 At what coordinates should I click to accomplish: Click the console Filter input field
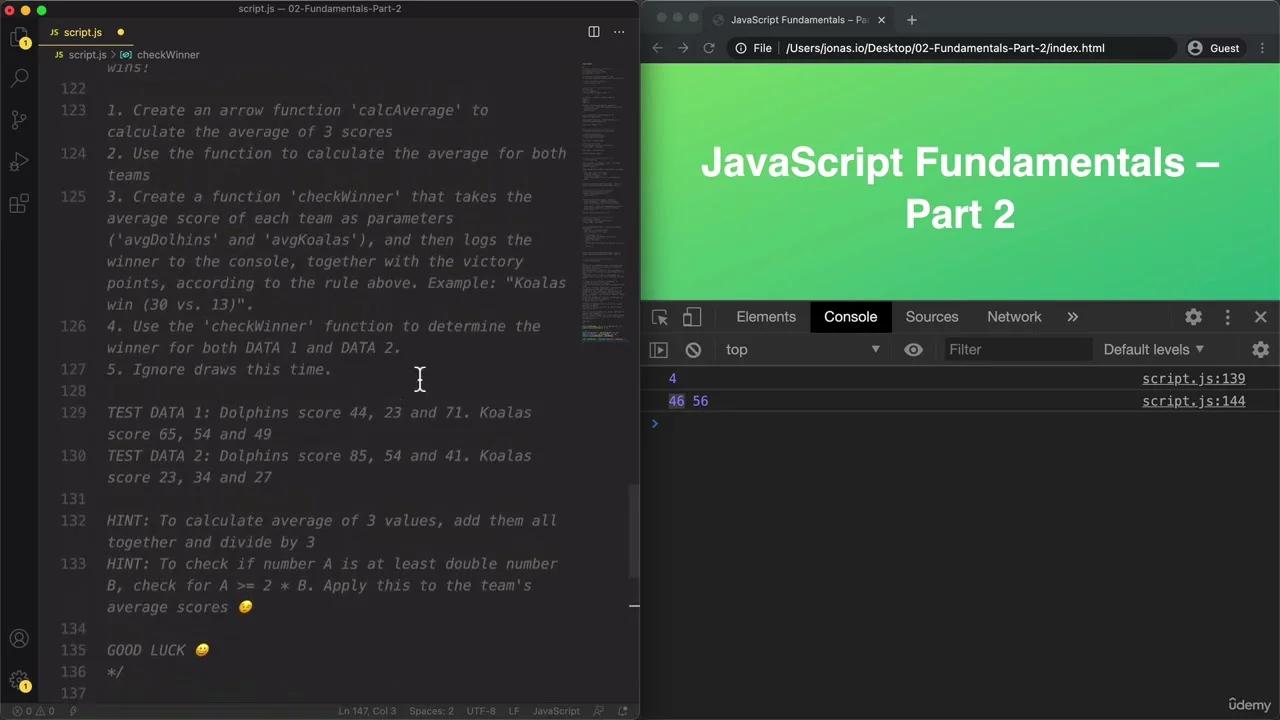1017,350
